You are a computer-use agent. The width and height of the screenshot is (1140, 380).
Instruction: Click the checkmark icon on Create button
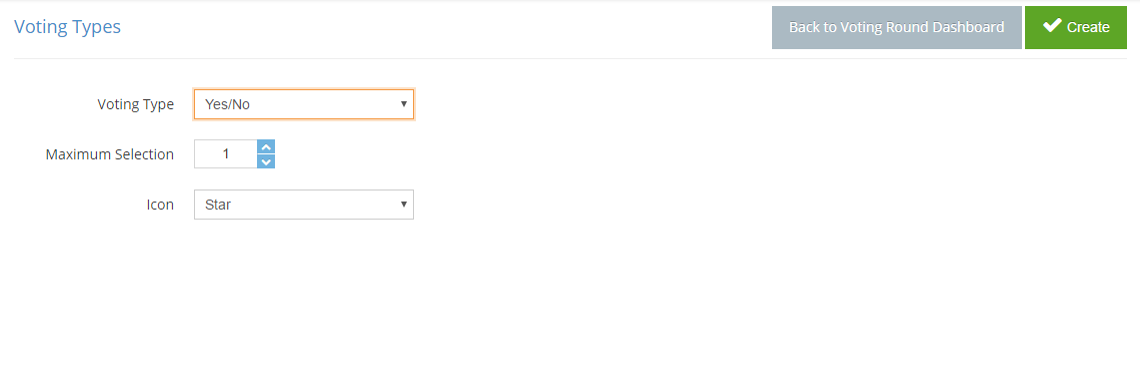point(1051,26)
